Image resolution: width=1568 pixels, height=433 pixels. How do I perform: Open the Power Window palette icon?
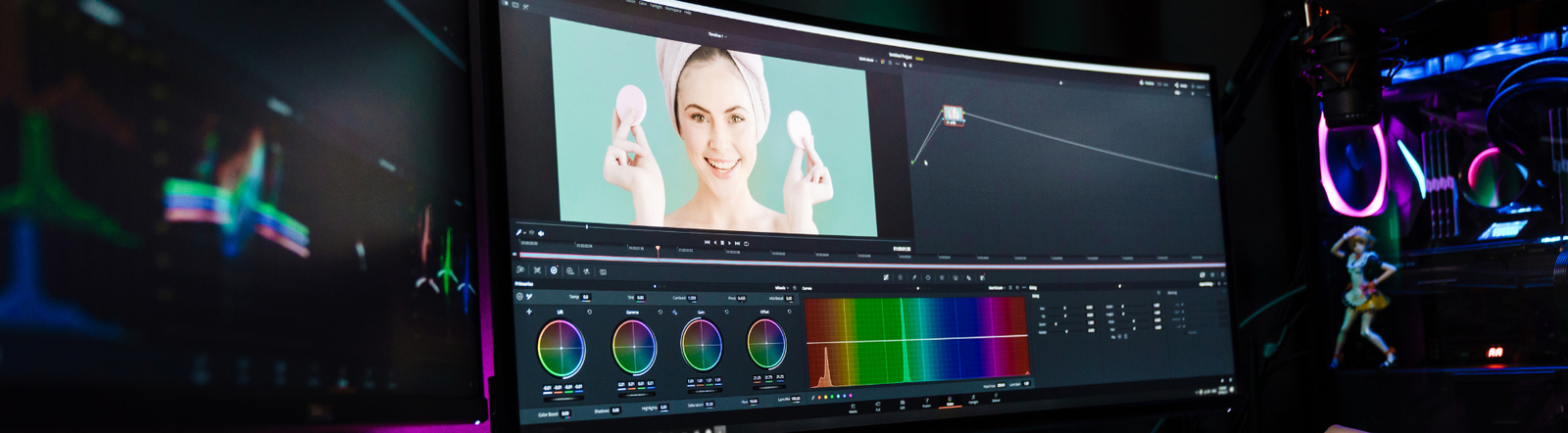928,277
